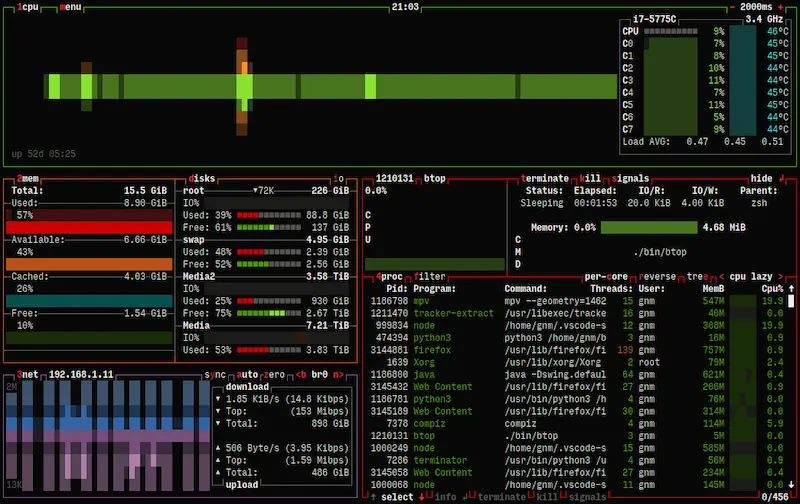Viewport: 800px width, 504px height.
Task: Click the scroll up arrow beside the Cpu% header
Action: [x=791, y=289]
